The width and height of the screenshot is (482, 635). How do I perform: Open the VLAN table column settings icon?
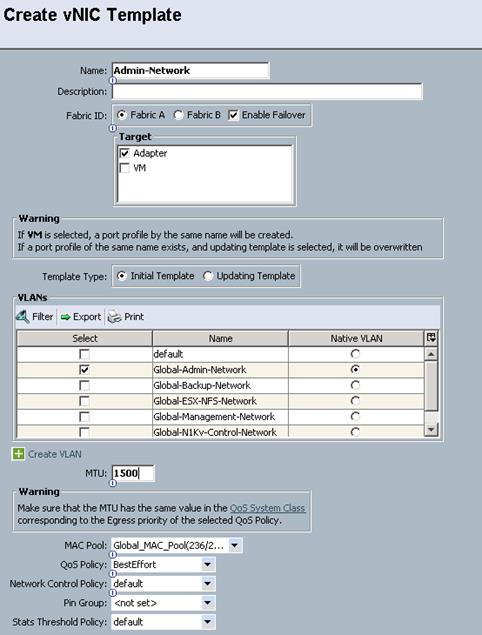[431, 338]
